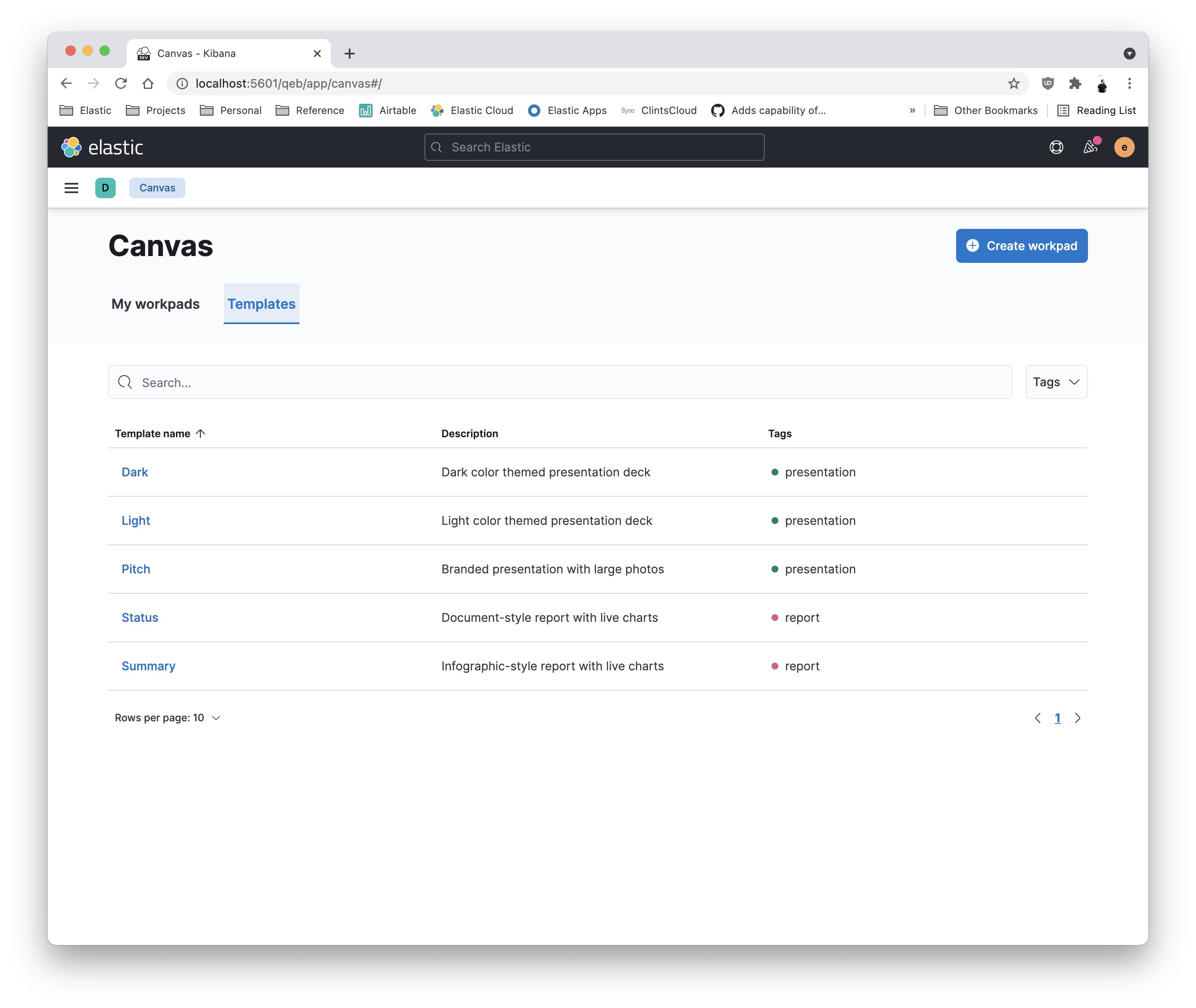Viewport: 1196px width, 1008px height.
Task: Open the Pitch template link
Action: (x=135, y=569)
